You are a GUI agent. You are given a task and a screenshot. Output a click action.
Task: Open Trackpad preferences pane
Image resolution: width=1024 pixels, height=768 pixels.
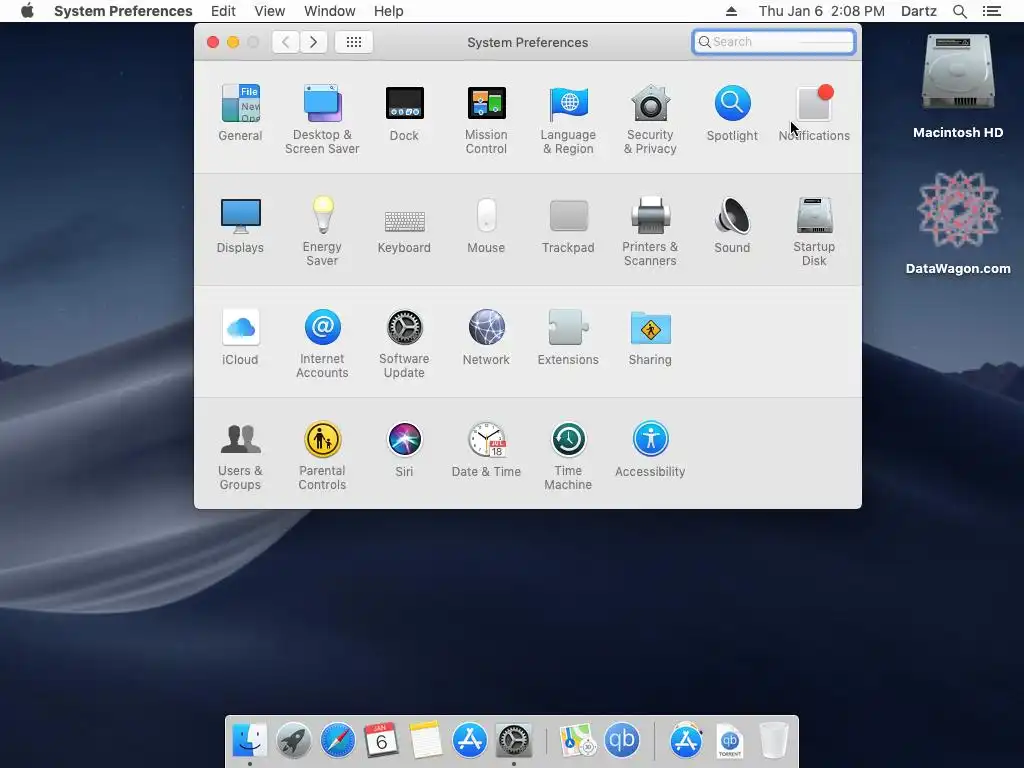pyautogui.click(x=568, y=225)
